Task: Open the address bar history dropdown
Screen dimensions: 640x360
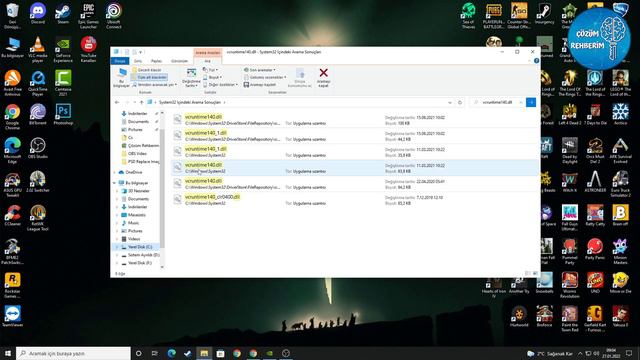Action: (450, 102)
